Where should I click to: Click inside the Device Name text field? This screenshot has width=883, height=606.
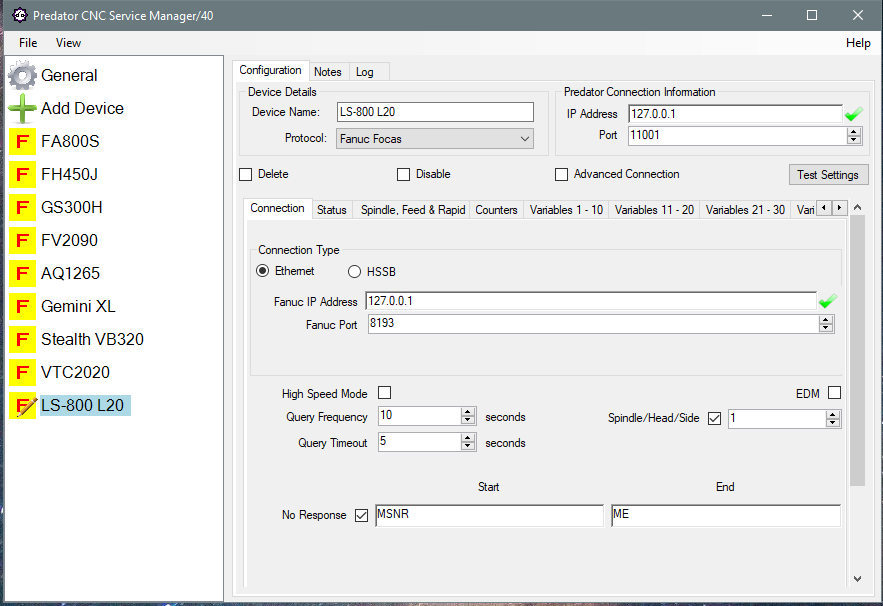435,112
